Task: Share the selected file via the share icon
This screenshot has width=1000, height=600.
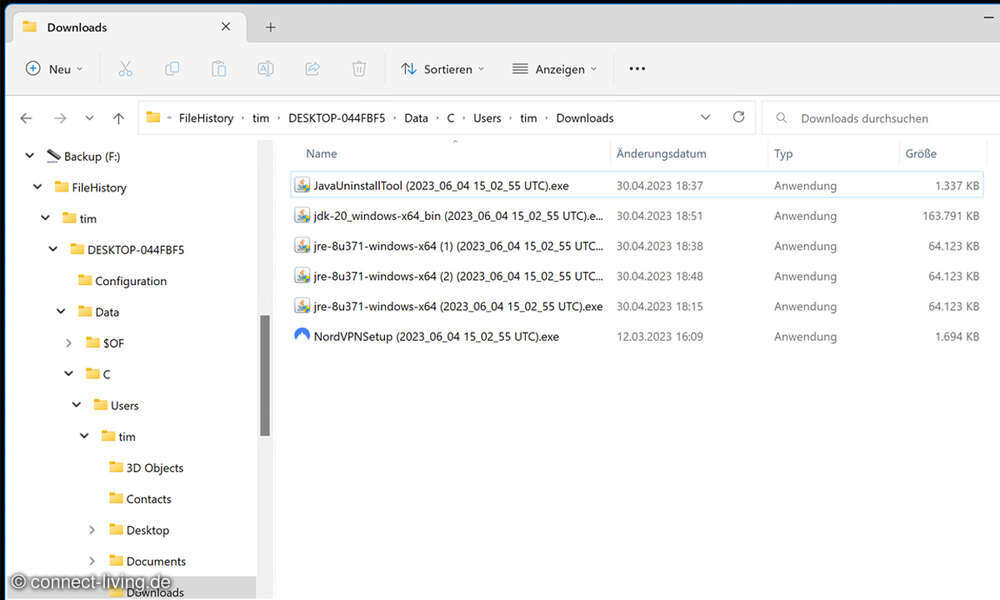Action: coord(312,68)
